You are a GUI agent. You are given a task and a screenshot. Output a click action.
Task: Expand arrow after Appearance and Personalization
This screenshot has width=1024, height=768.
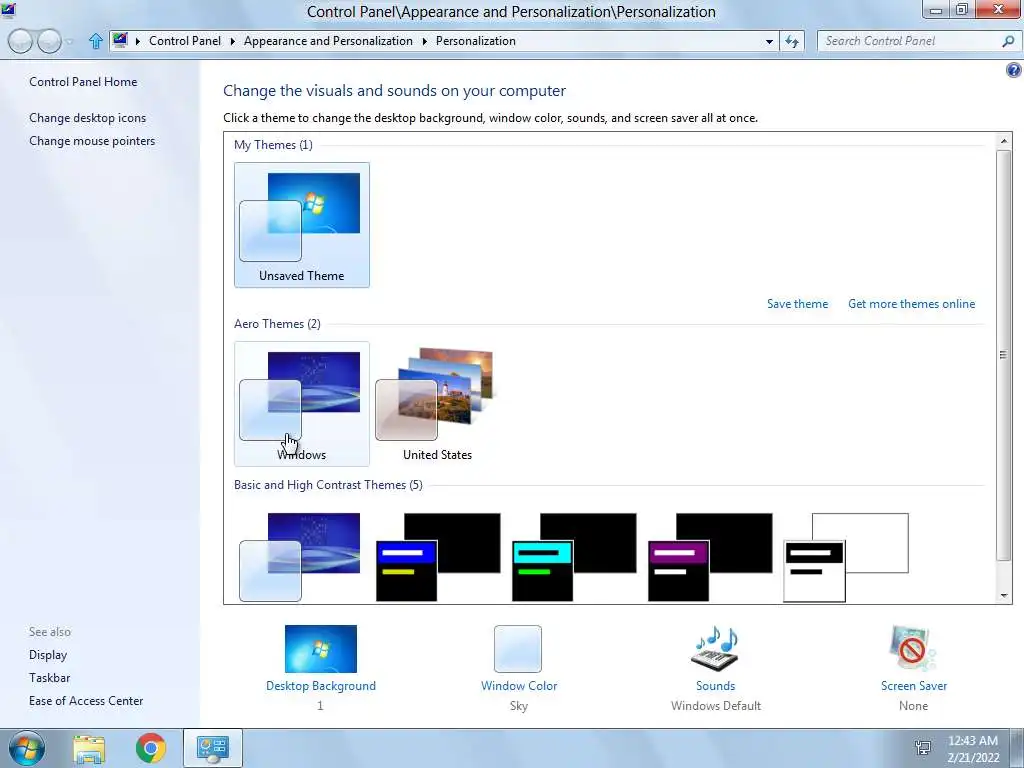click(x=424, y=41)
